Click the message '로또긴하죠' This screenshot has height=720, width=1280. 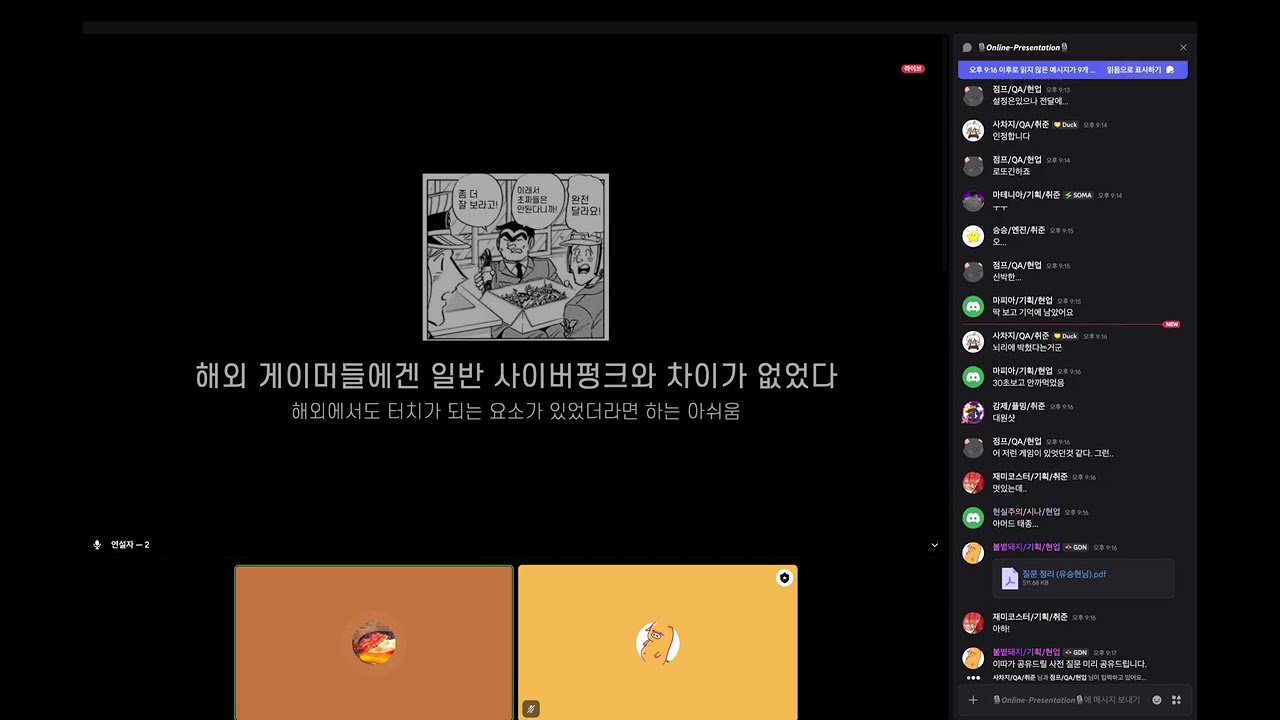1009,171
